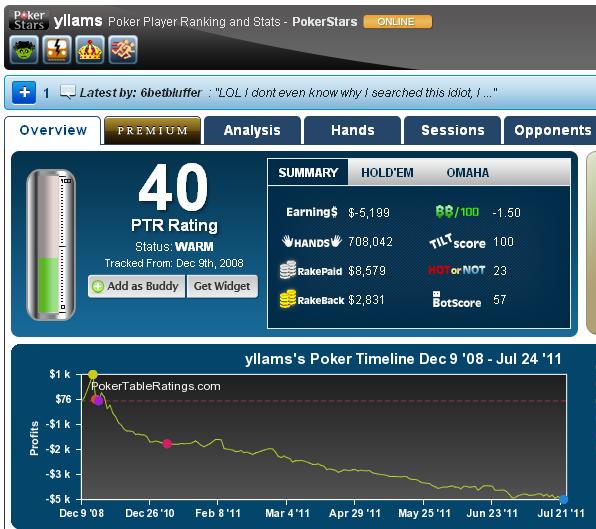Show the OMAHA stats tab
This screenshot has width=596, height=529.
pyautogui.click(x=468, y=173)
